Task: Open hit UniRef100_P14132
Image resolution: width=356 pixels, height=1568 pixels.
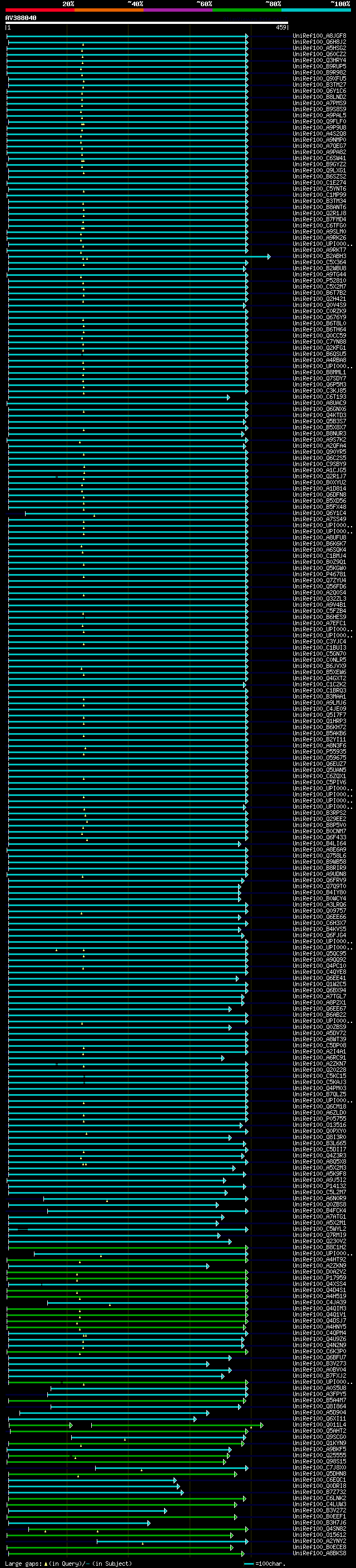Action: (319, 1186)
